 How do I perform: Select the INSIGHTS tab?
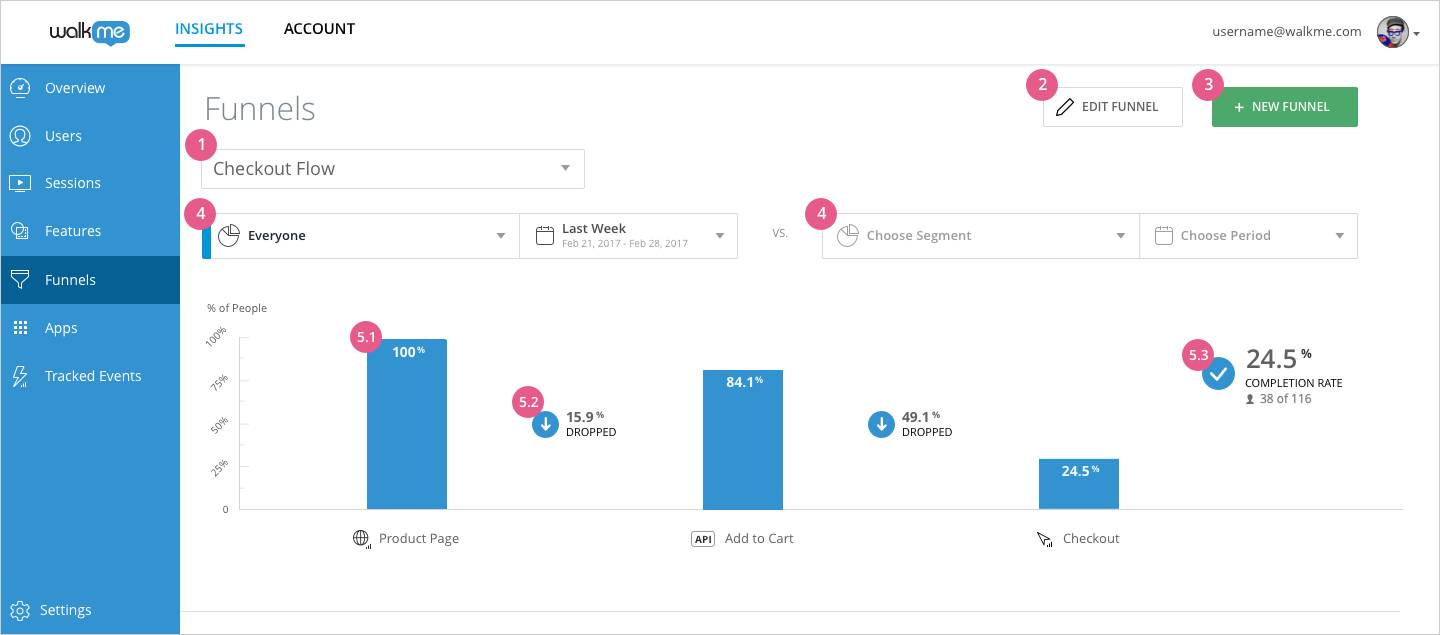click(209, 29)
